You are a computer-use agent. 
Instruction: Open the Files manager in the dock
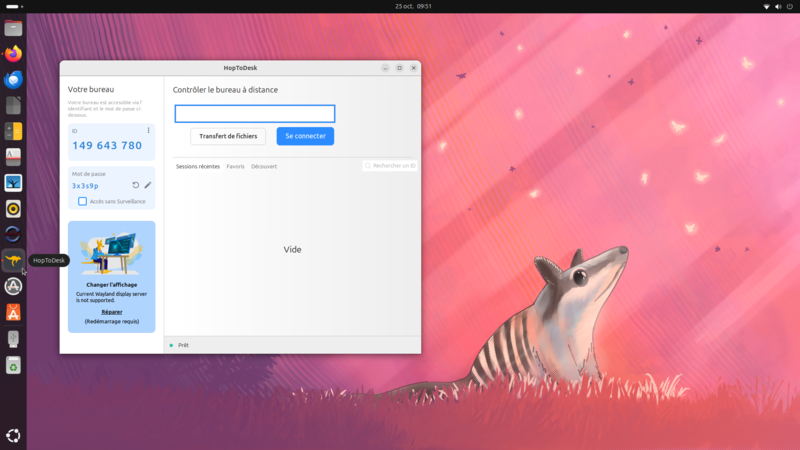coord(13,28)
